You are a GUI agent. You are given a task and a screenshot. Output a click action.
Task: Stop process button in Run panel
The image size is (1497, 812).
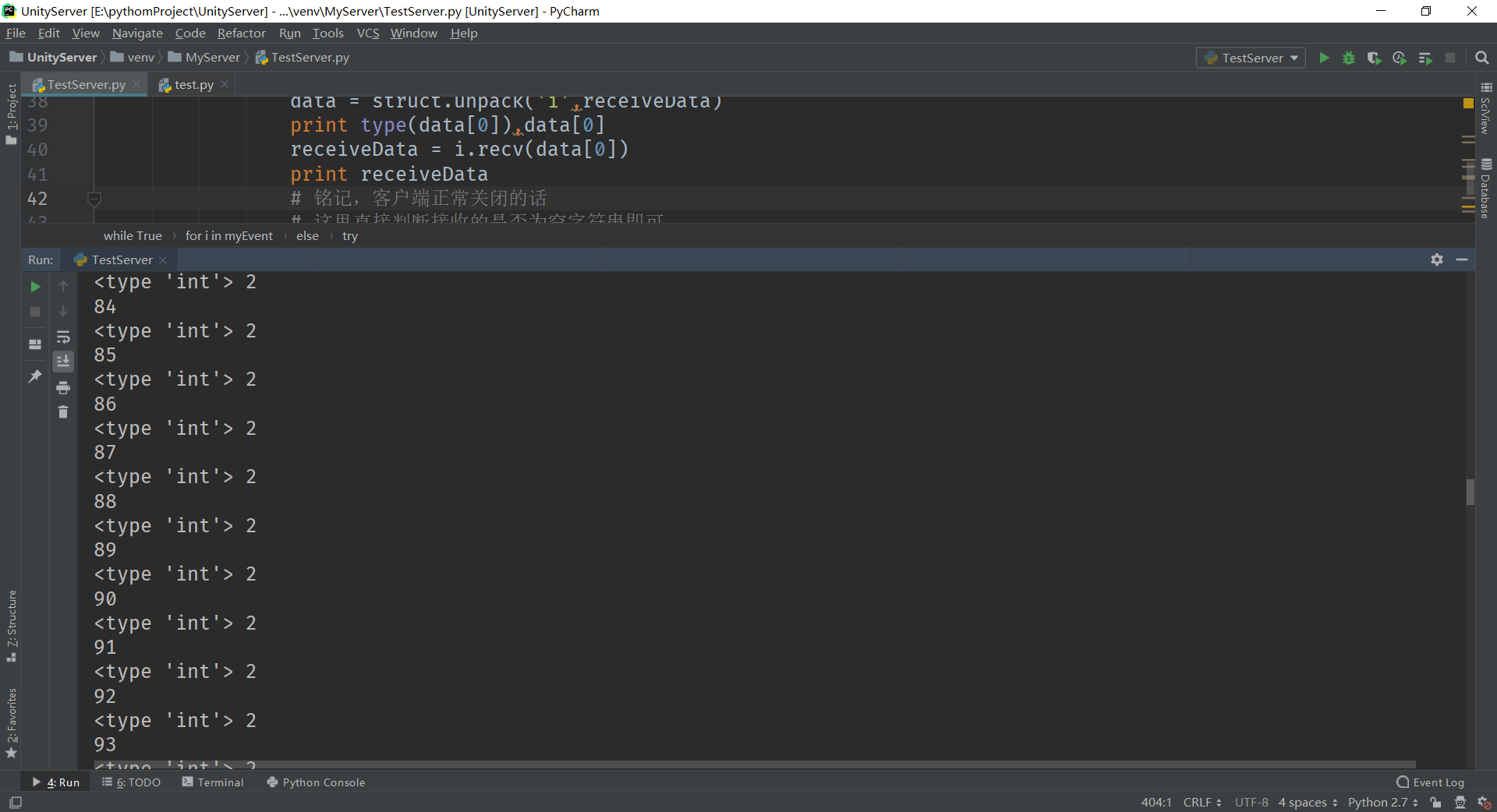pyautogui.click(x=35, y=312)
